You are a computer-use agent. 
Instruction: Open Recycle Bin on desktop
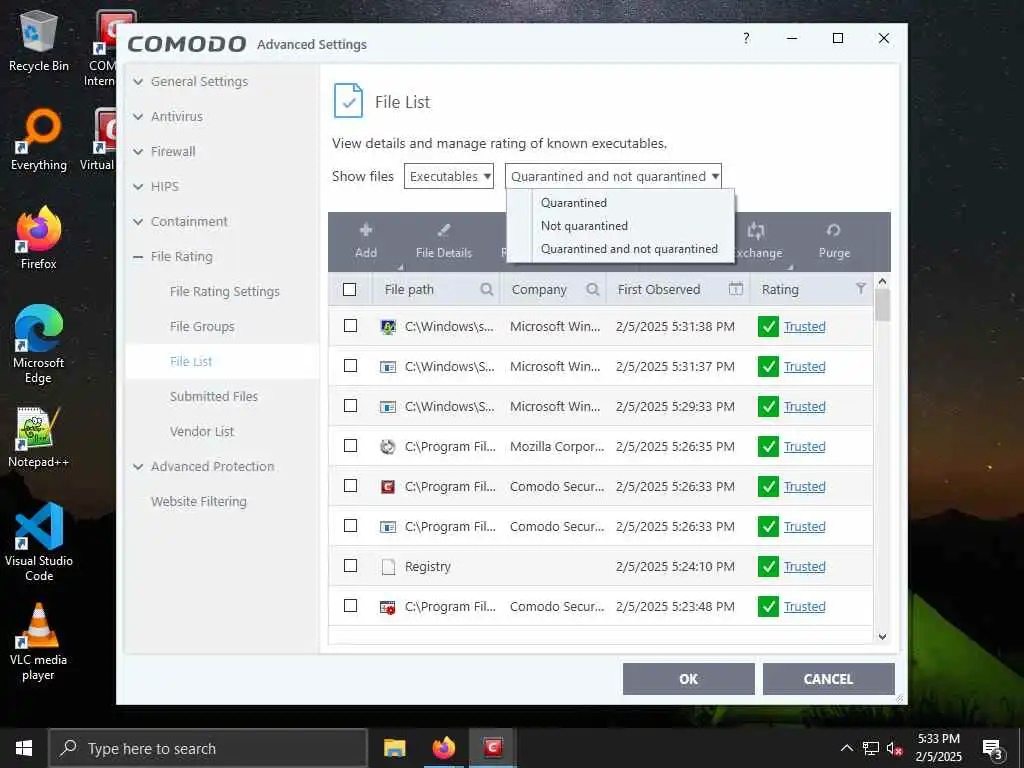coord(39,40)
